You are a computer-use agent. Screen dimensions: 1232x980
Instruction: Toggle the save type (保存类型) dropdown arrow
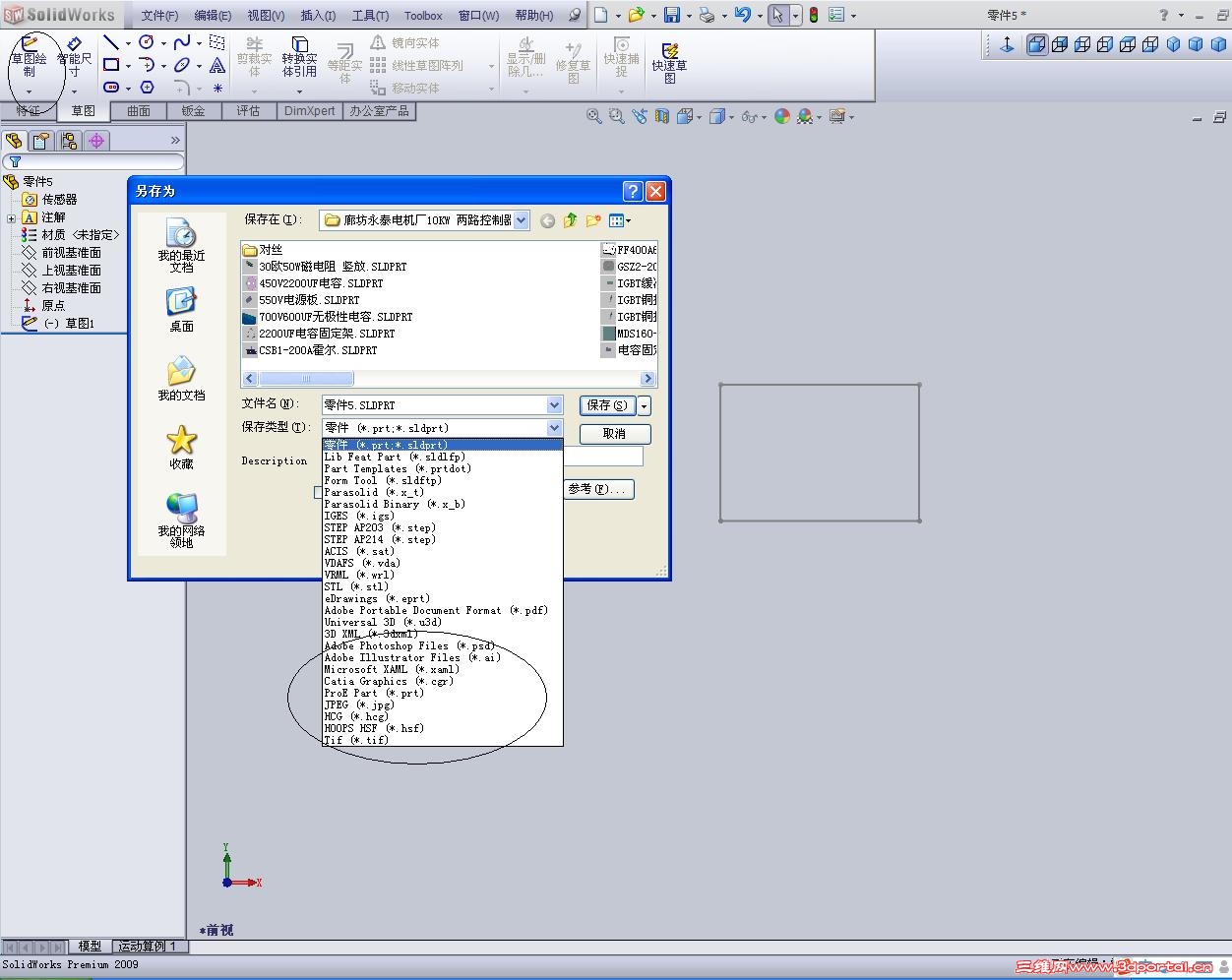point(554,427)
